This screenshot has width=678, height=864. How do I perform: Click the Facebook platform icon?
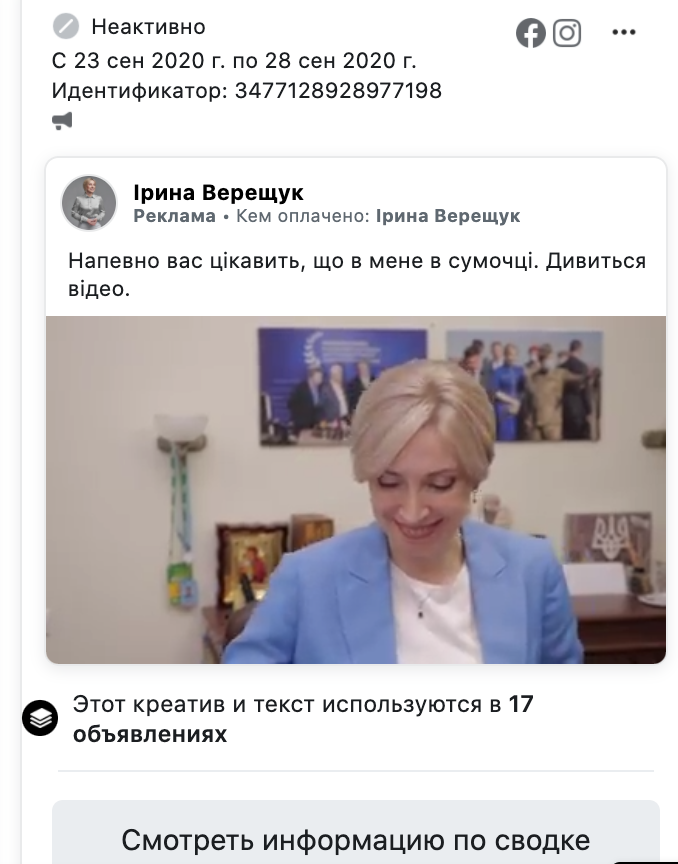pos(531,33)
